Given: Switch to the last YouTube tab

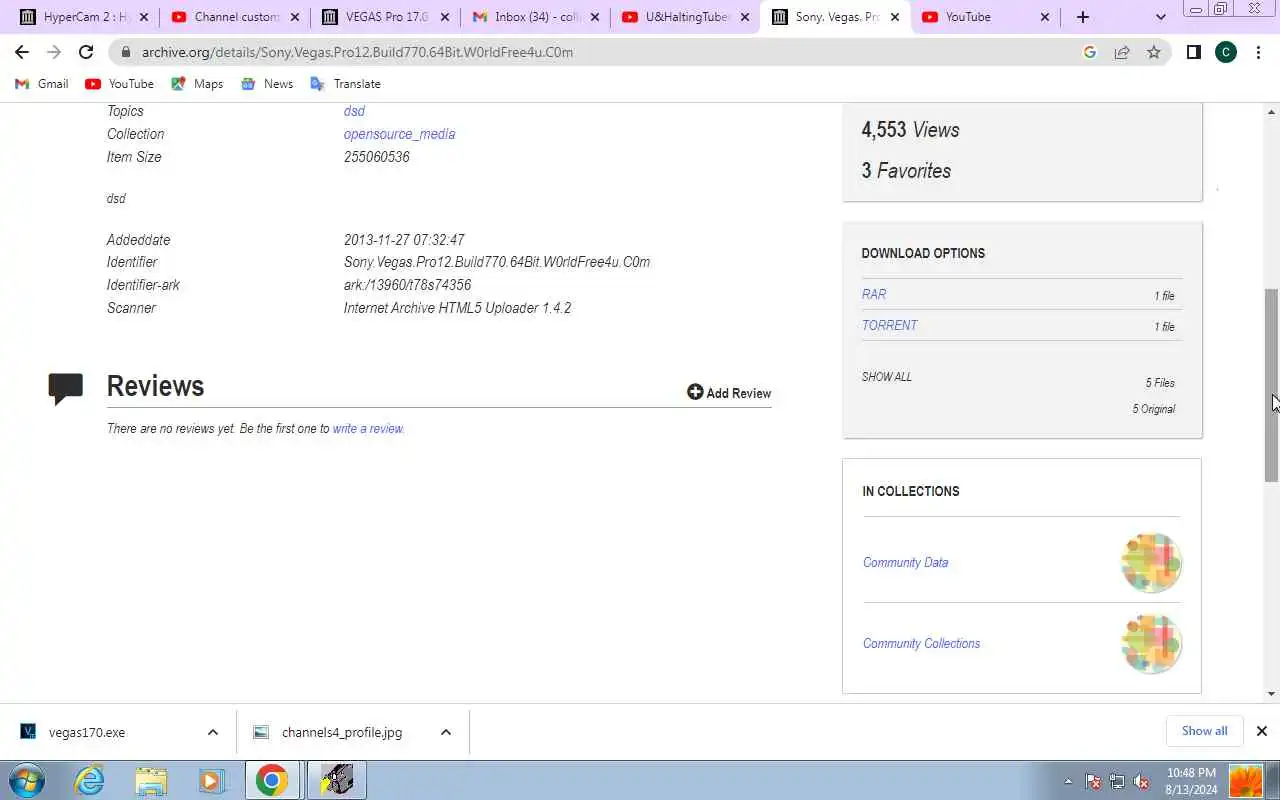Looking at the screenshot, I should click(985, 17).
